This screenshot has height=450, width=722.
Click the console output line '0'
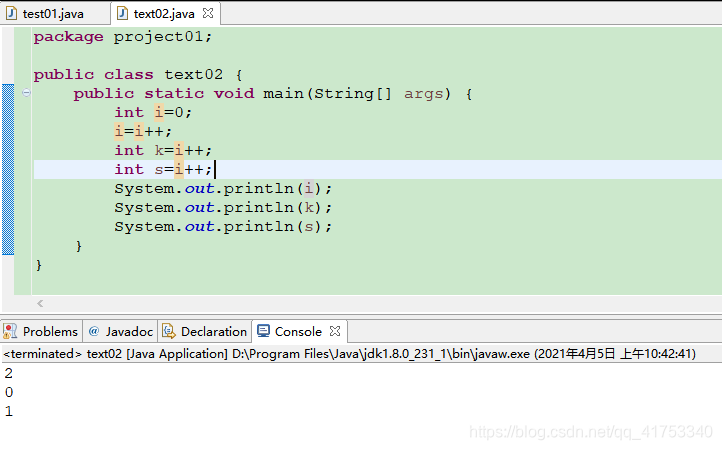pos(9,392)
